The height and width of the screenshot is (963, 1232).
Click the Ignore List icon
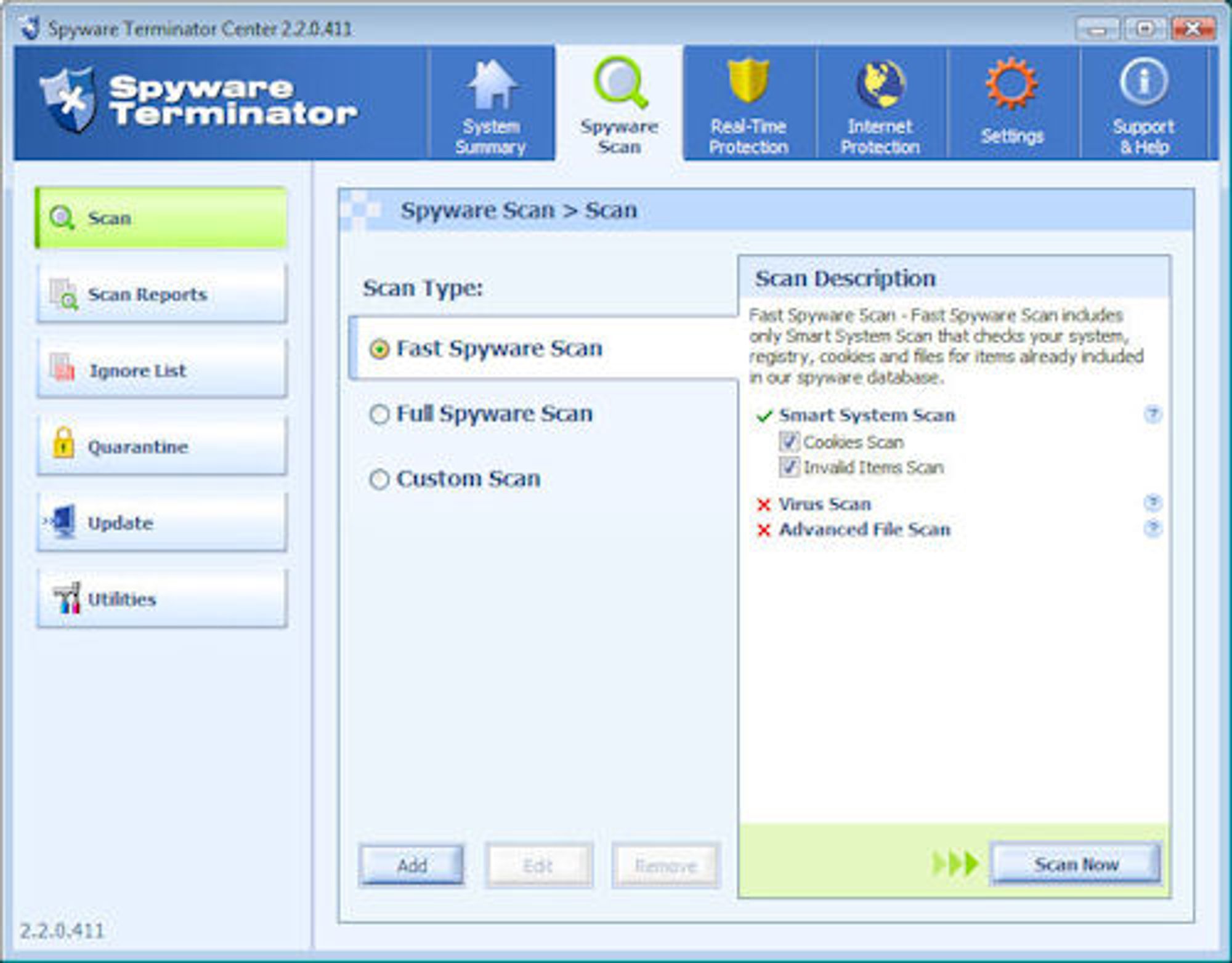pyautogui.click(x=62, y=367)
